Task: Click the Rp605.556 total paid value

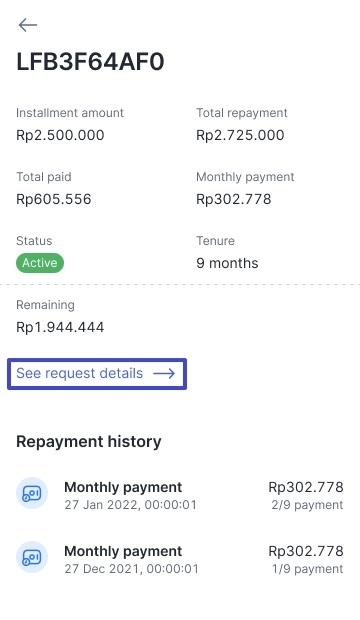Action: (53, 199)
